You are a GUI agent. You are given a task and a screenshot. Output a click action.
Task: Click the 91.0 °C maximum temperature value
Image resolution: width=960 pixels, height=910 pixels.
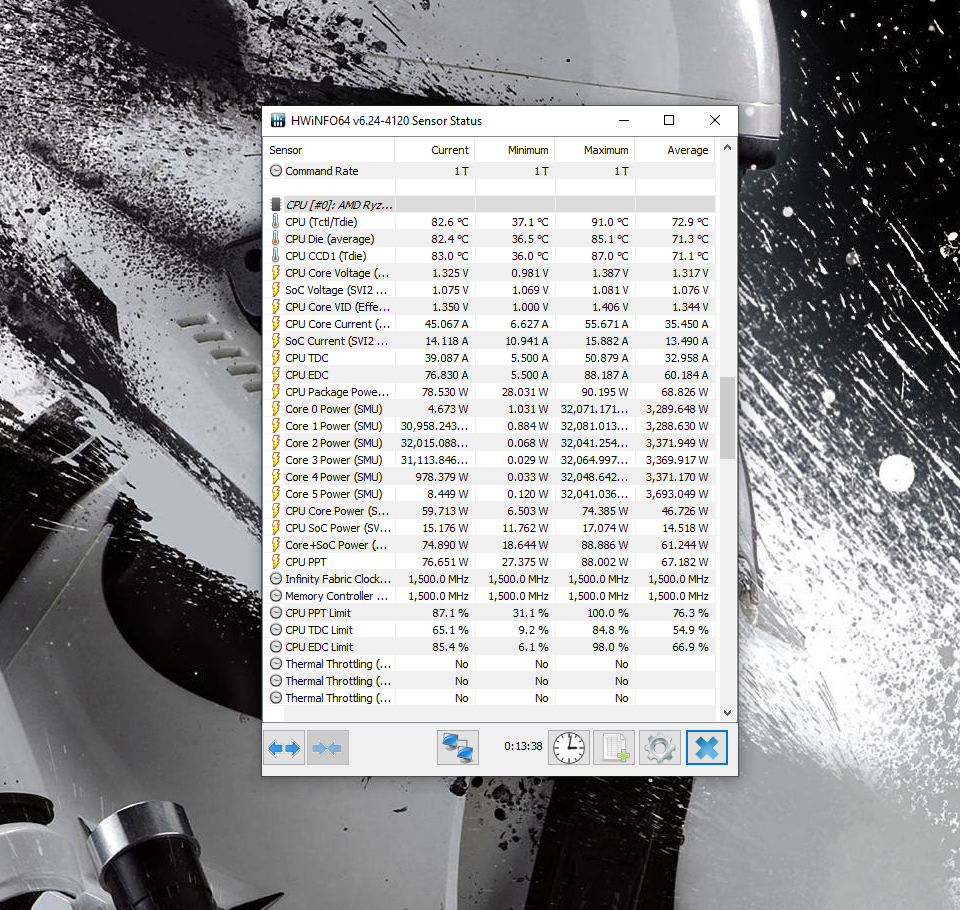coord(610,222)
